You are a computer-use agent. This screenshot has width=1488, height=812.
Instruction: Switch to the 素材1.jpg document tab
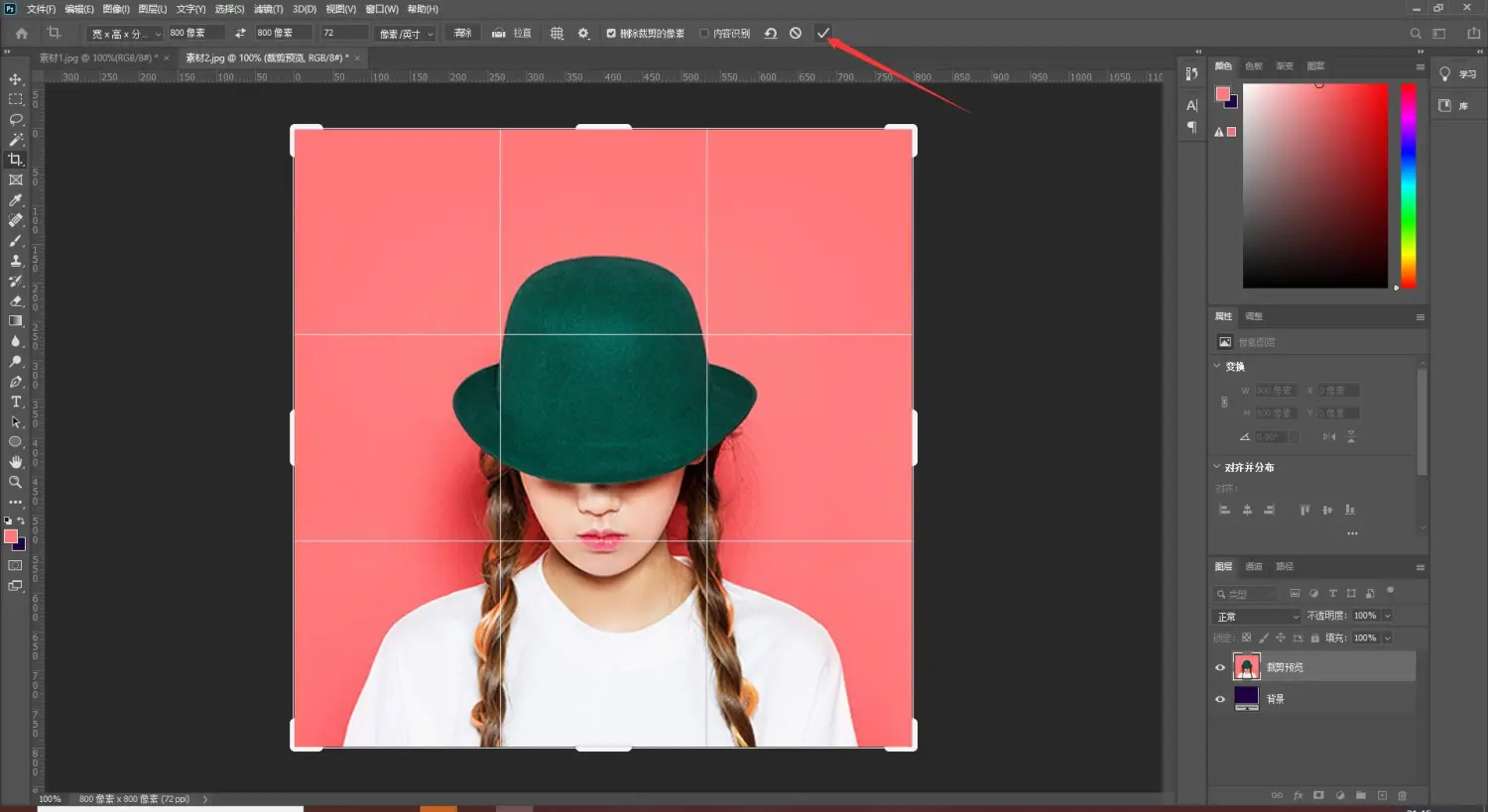[x=97, y=58]
